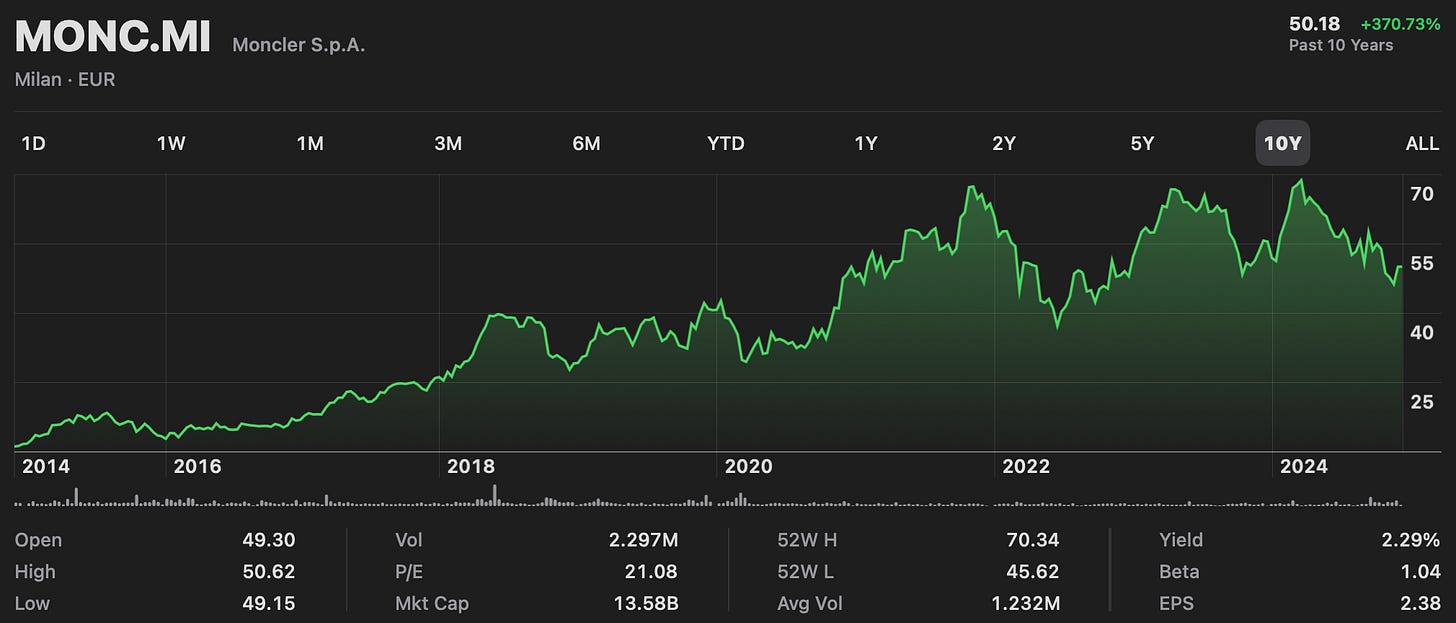Viewport: 1456px width, 623px height.
Task: Click the Yield label
Action: coord(1181,540)
